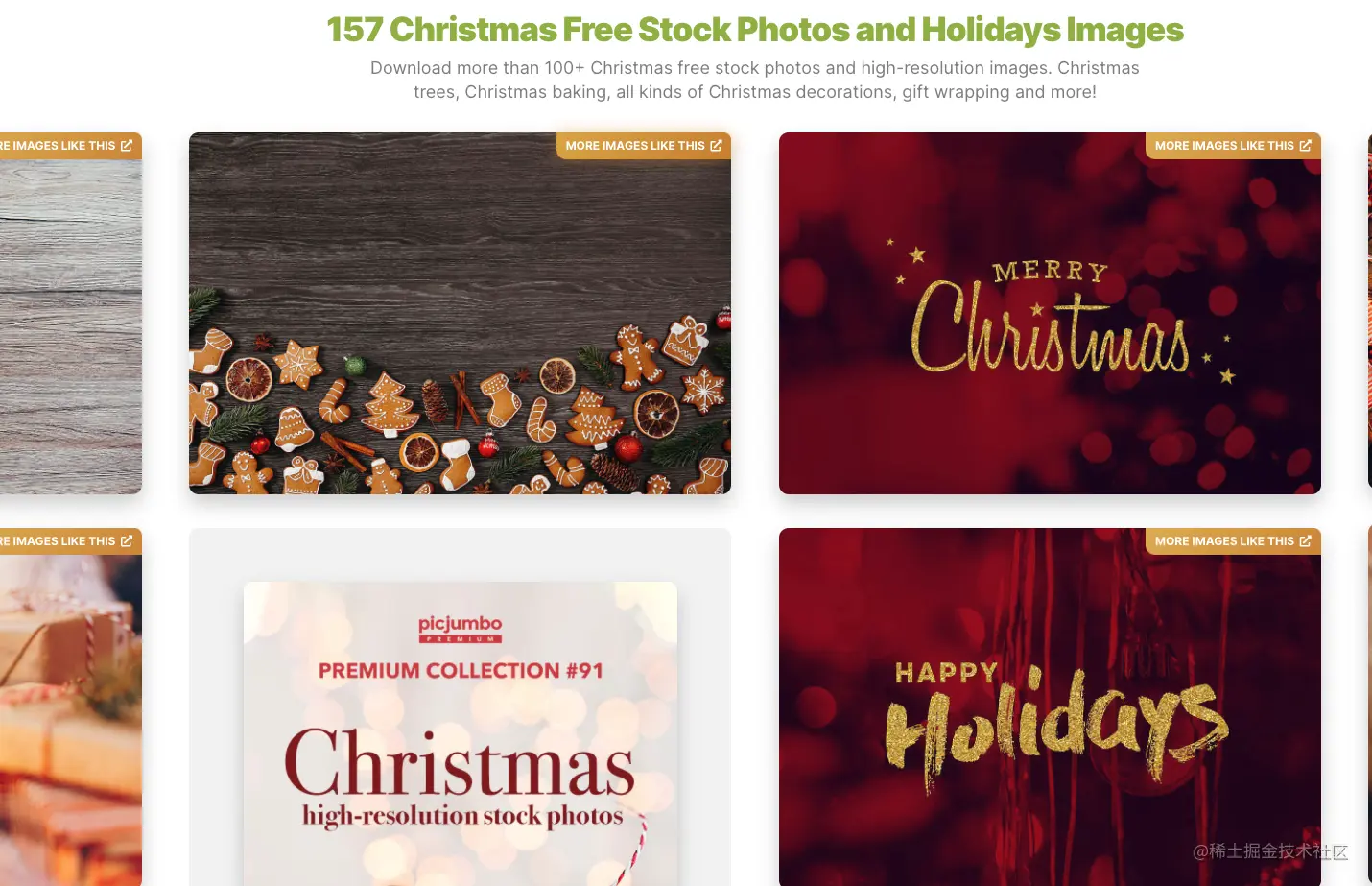Click external-link icon on gingerbread cookies image
Screen dimensions: 1372x886
tap(716, 146)
